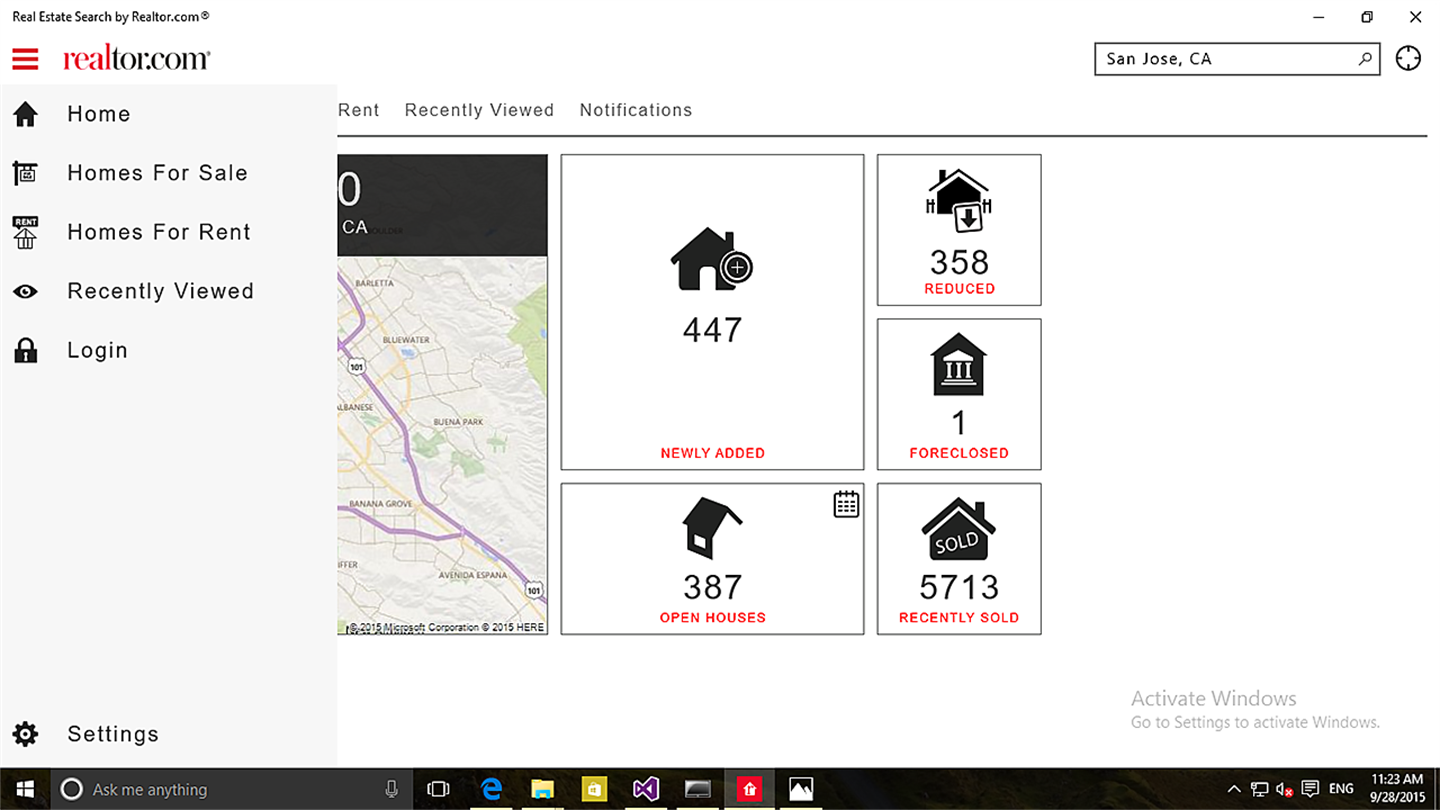Click the Home house icon
The height and width of the screenshot is (810, 1440).
coord(25,114)
